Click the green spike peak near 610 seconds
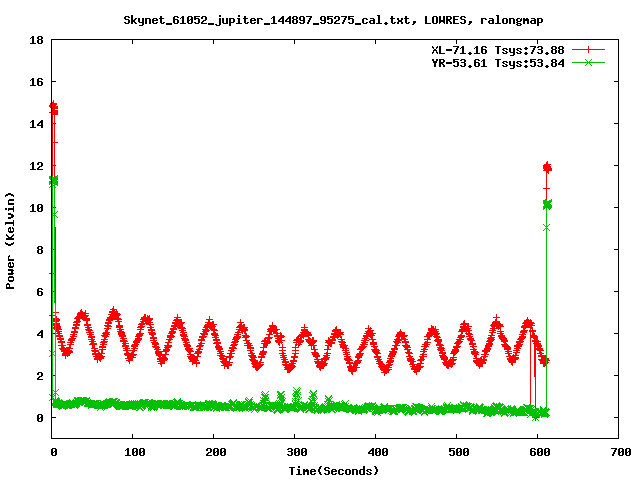The height and width of the screenshot is (480, 640). click(x=547, y=204)
